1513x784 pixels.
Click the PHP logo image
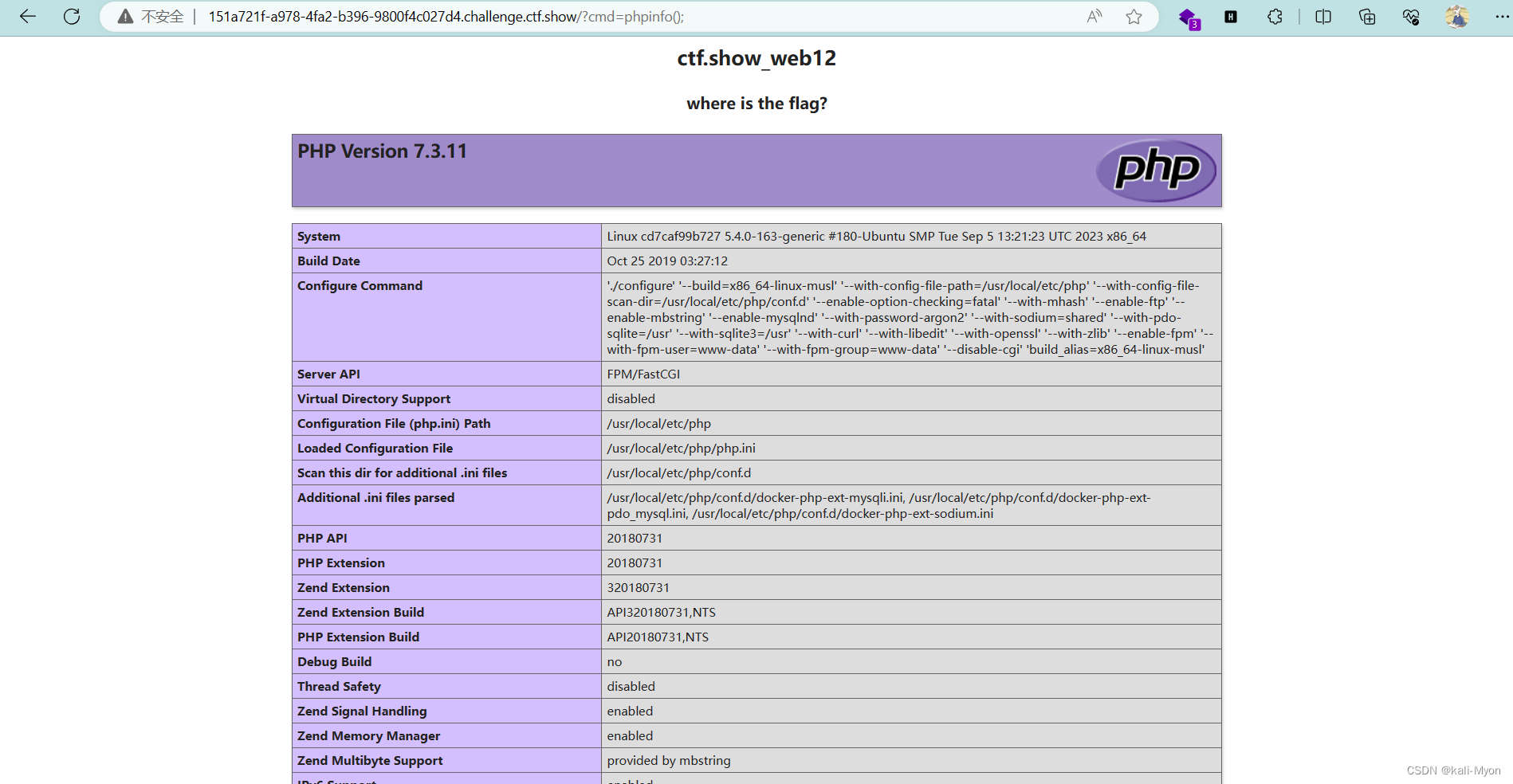point(1156,169)
